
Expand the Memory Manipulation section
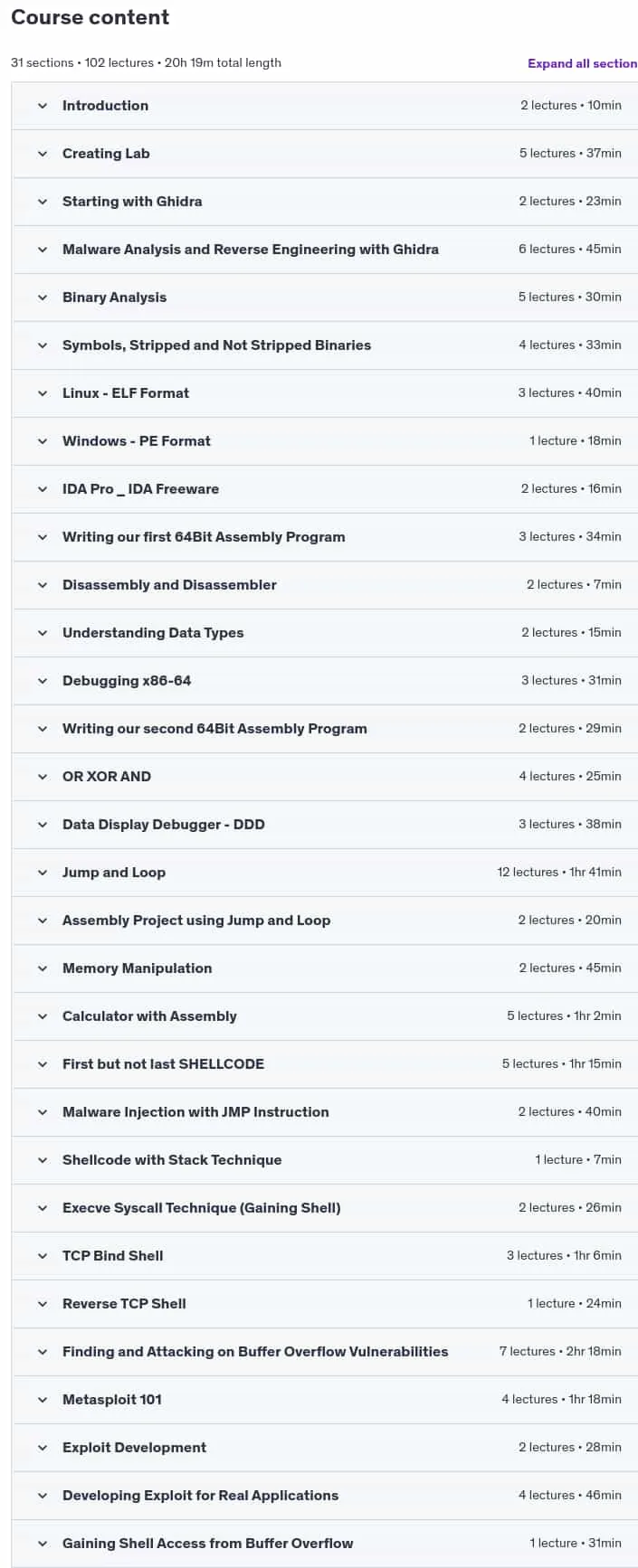pyautogui.click(x=324, y=968)
